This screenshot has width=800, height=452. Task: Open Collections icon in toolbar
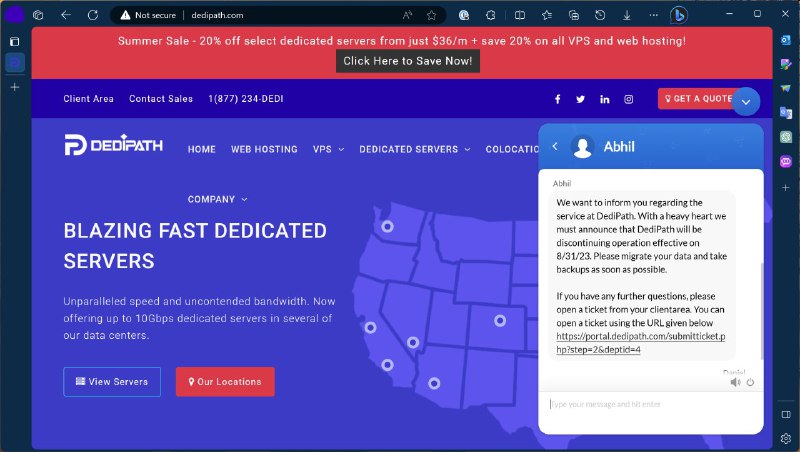[x=573, y=15]
